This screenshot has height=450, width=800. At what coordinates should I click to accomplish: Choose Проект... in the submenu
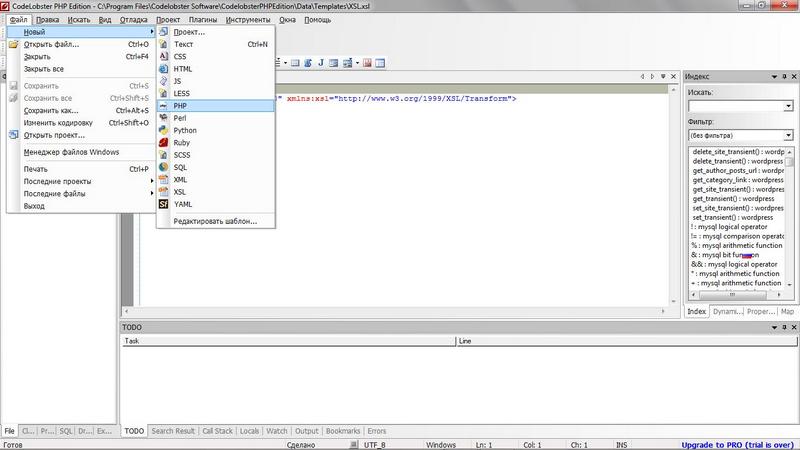click(216, 32)
